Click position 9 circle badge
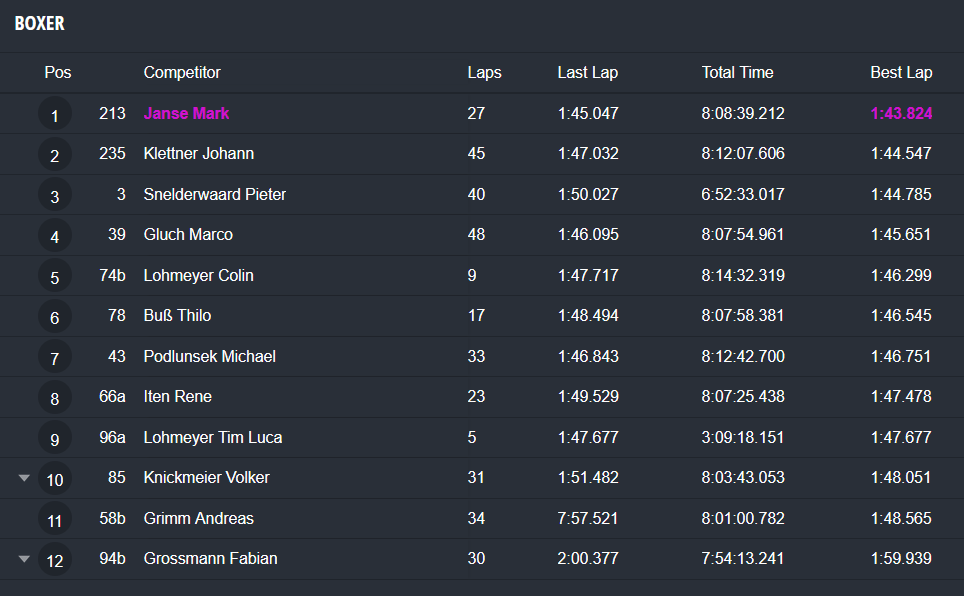 click(x=55, y=438)
